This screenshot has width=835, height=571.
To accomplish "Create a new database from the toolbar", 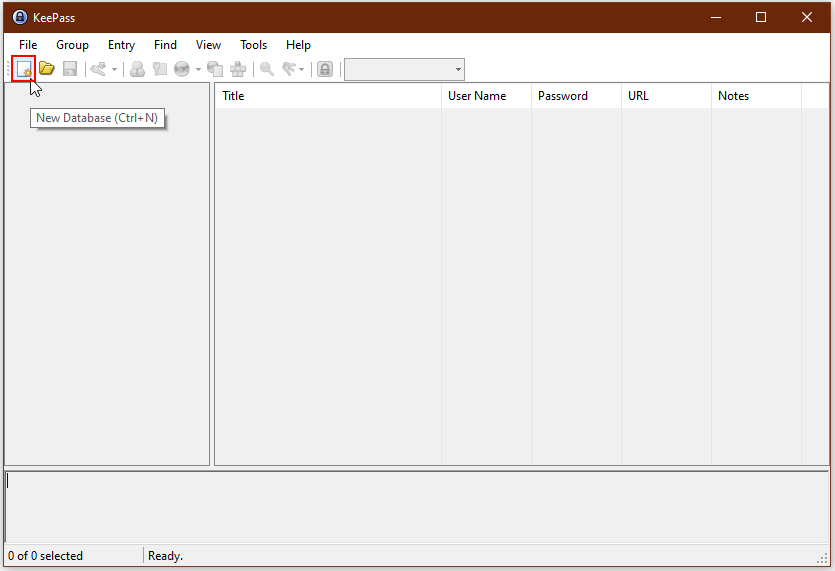I will click(24, 69).
